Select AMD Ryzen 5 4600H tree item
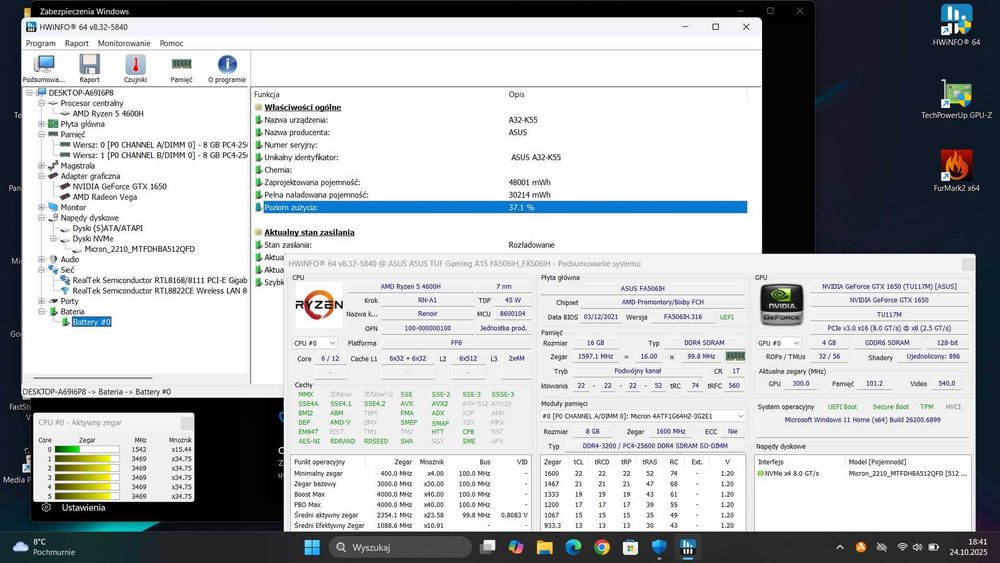1000x563 pixels. click(108, 113)
